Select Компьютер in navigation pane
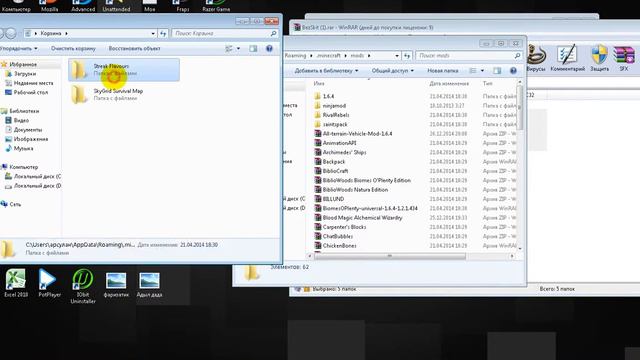 [x=23, y=167]
